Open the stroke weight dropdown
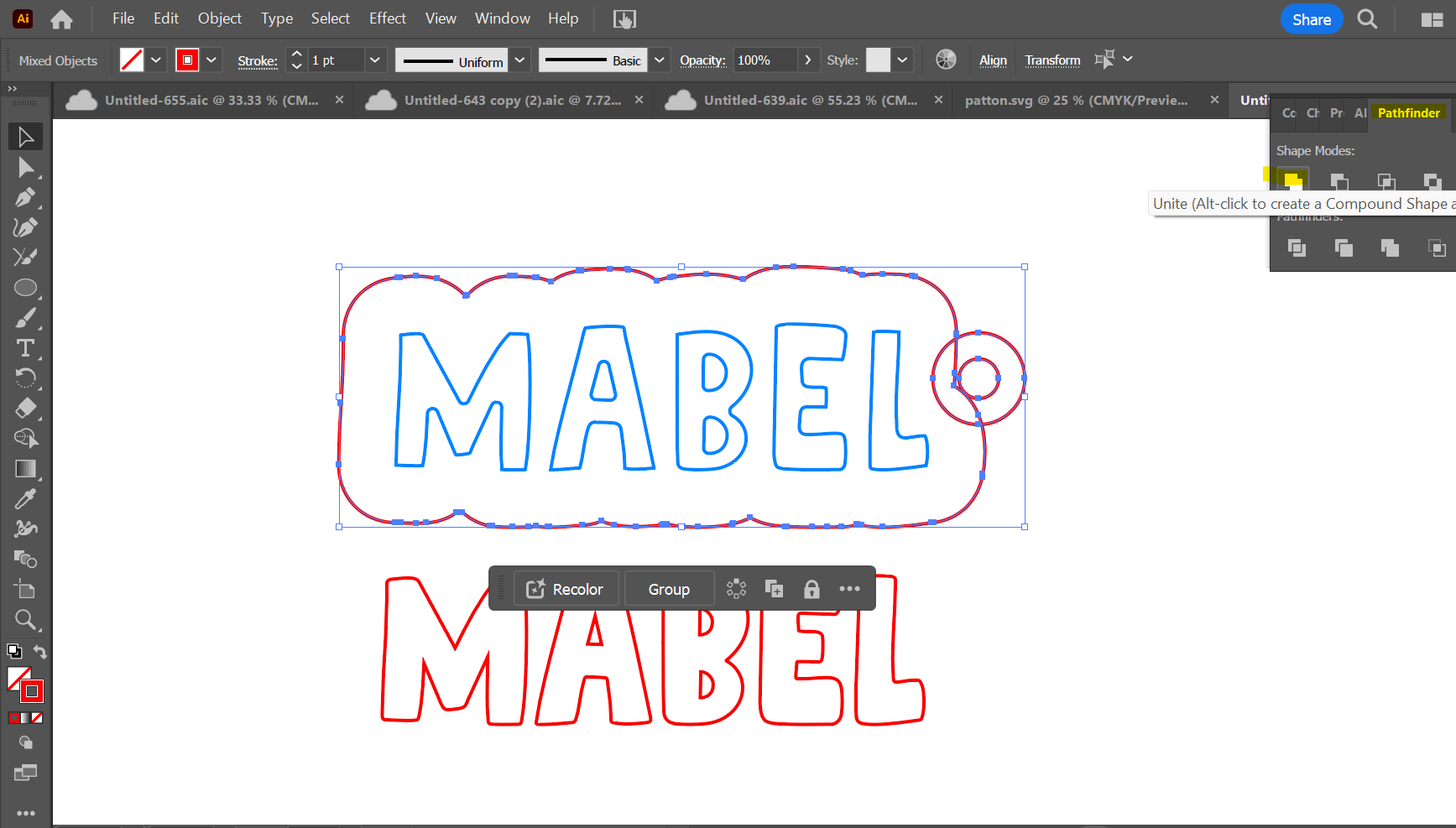1456x828 pixels. 375,60
